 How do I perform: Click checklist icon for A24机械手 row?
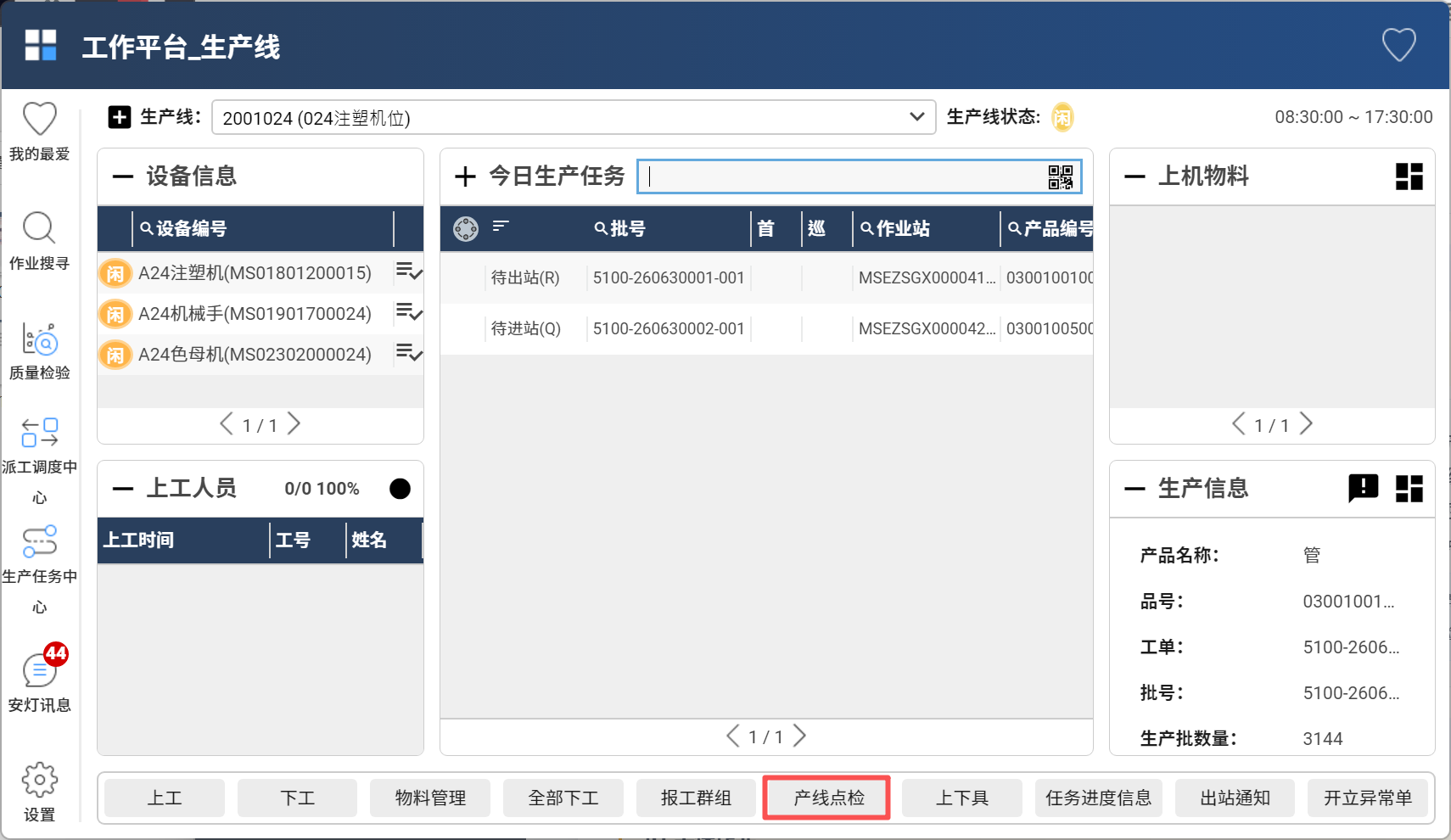(409, 312)
